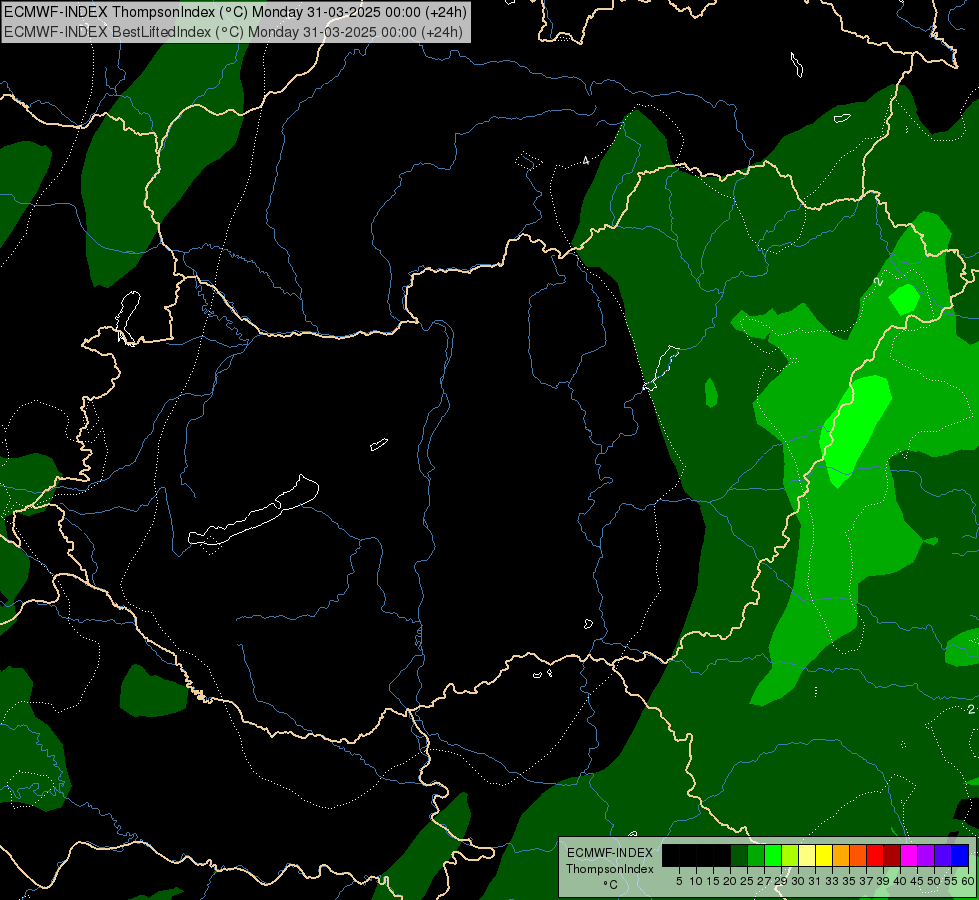Screen dimensions: 979x900
Task: Click the ThompsonIndex text in the legend box
Action: (x=610, y=869)
